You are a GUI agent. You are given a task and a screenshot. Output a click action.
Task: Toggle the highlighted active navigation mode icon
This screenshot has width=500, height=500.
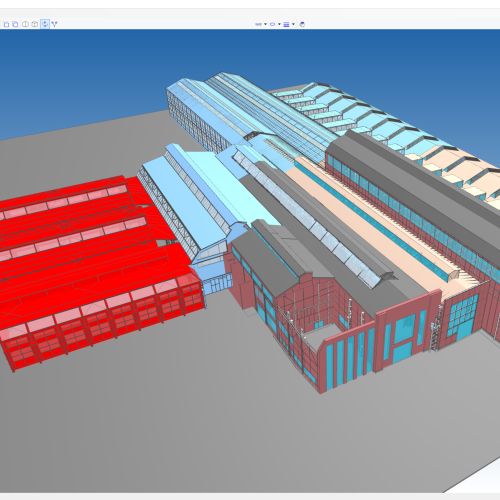pos(45,24)
